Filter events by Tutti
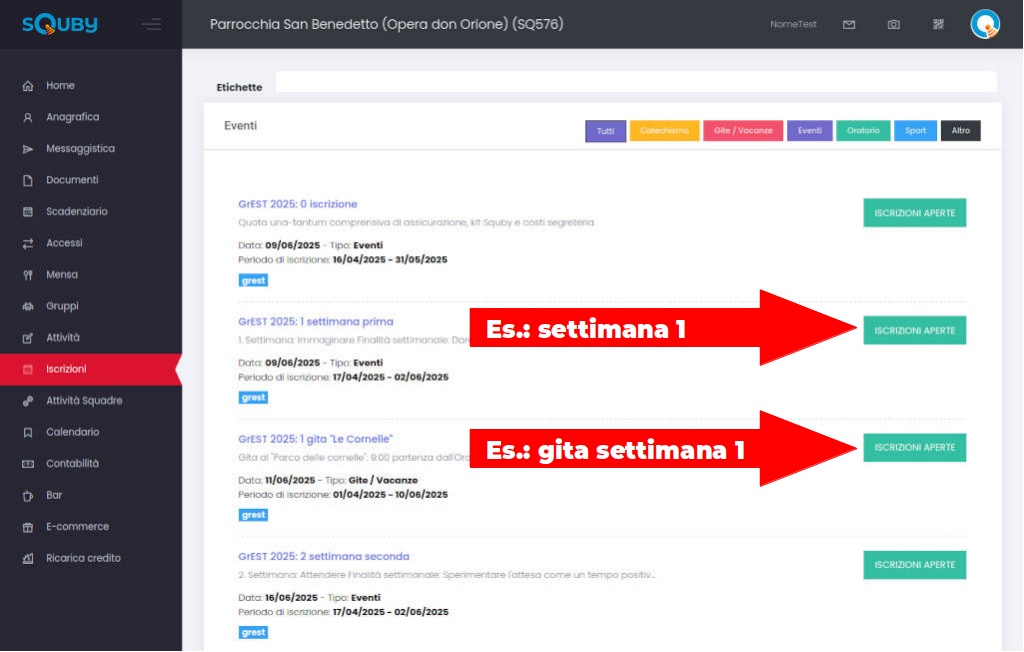This screenshot has height=652, width=1024. coord(605,131)
